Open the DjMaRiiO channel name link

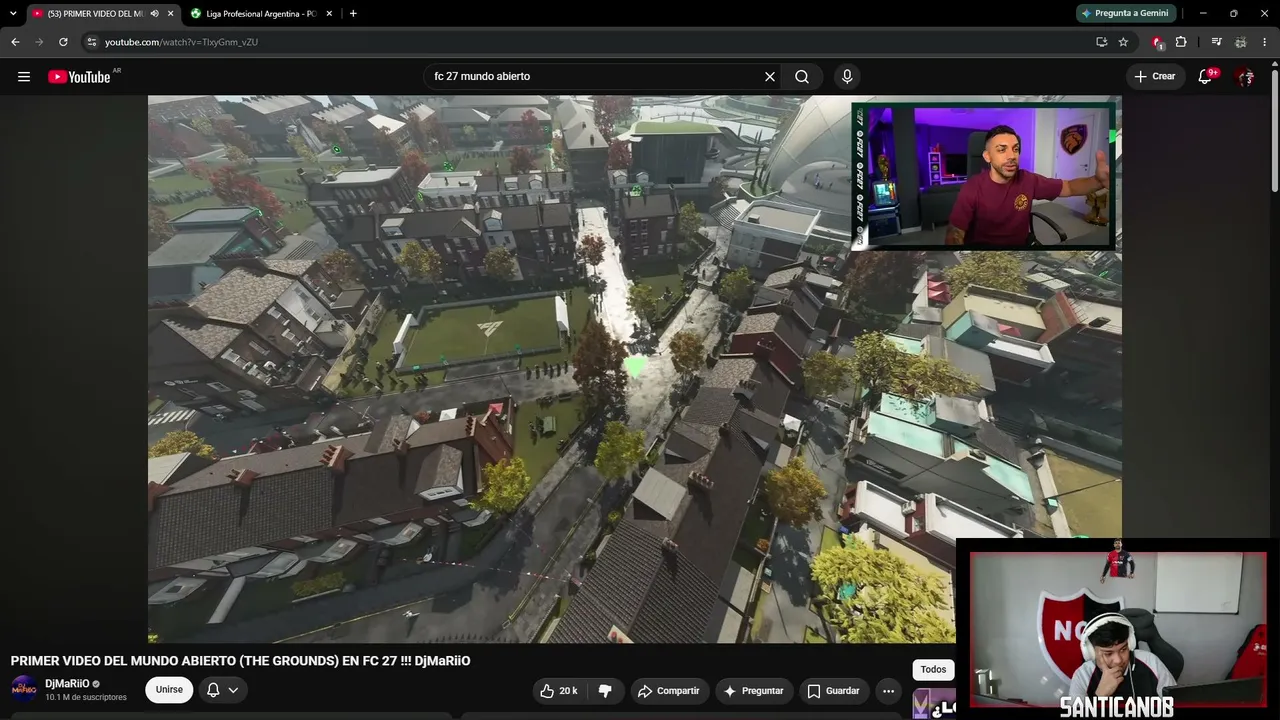pos(67,684)
